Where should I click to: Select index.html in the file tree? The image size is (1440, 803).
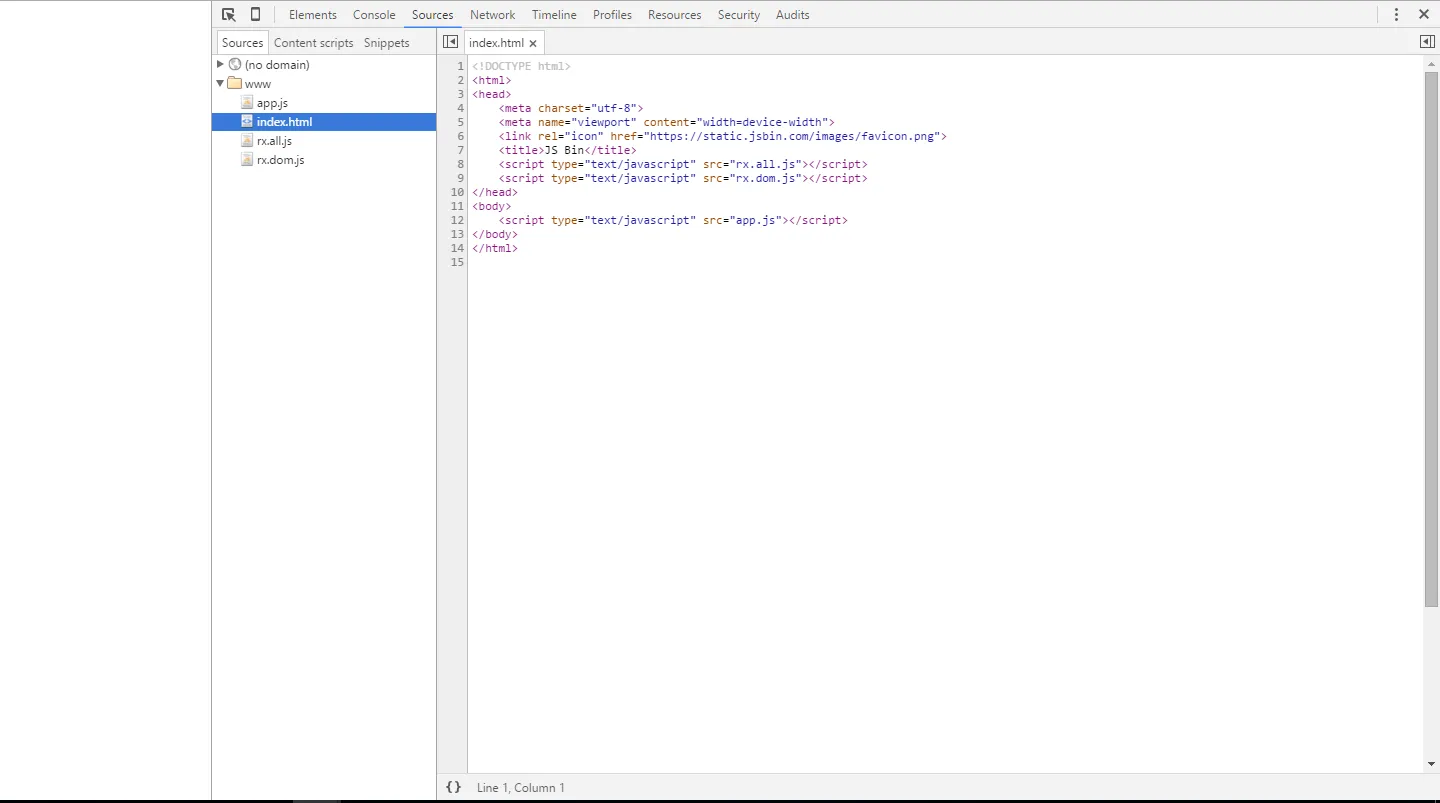(x=284, y=122)
